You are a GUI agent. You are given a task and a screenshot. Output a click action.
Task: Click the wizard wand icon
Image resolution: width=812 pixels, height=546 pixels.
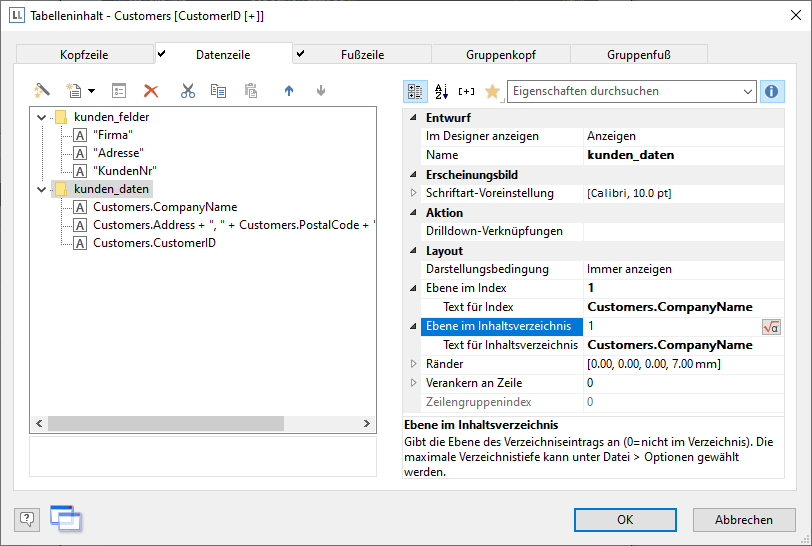click(41, 91)
